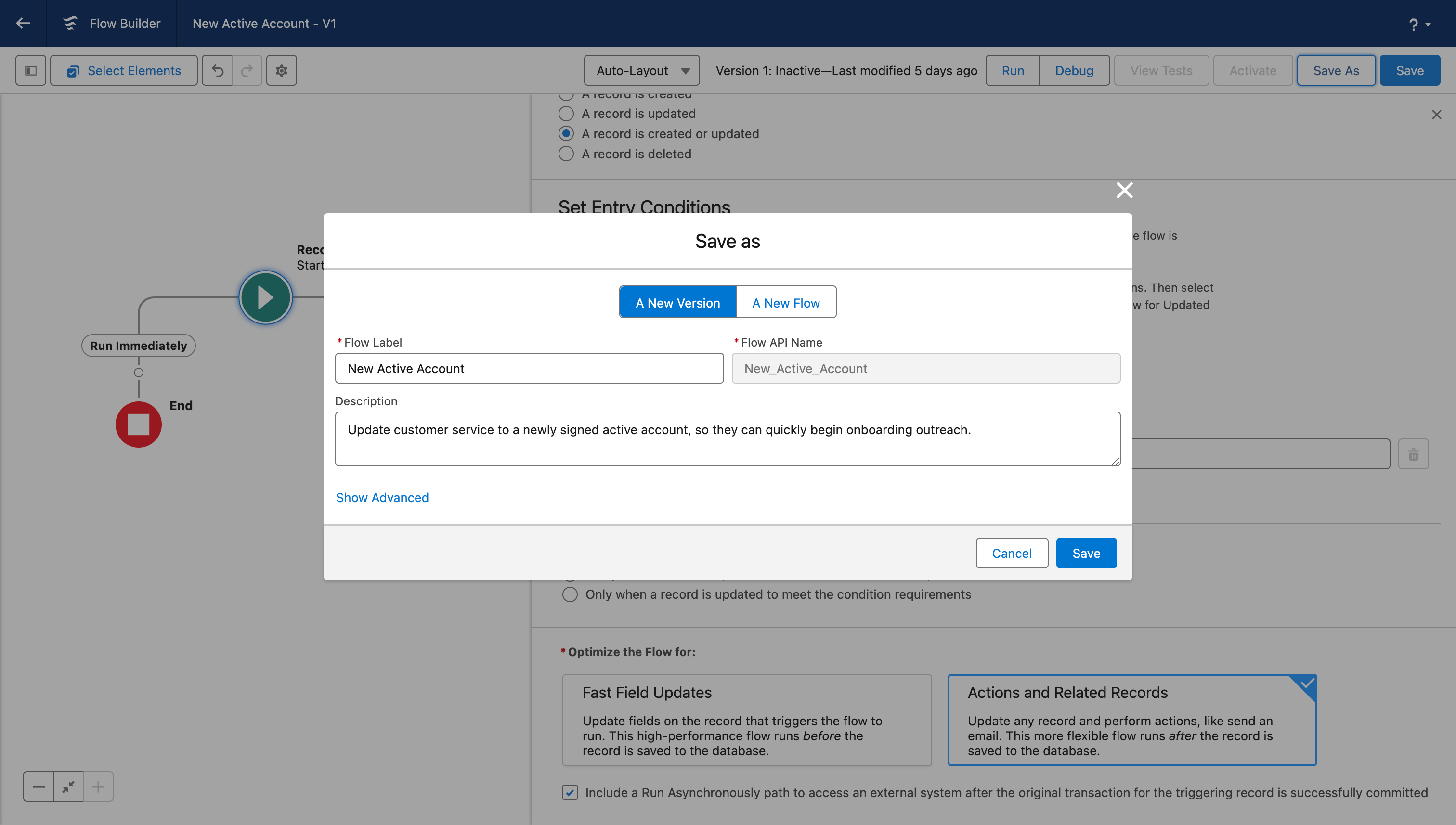Click the undo arrow icon
1456x825 pixels.
point(218,70)
